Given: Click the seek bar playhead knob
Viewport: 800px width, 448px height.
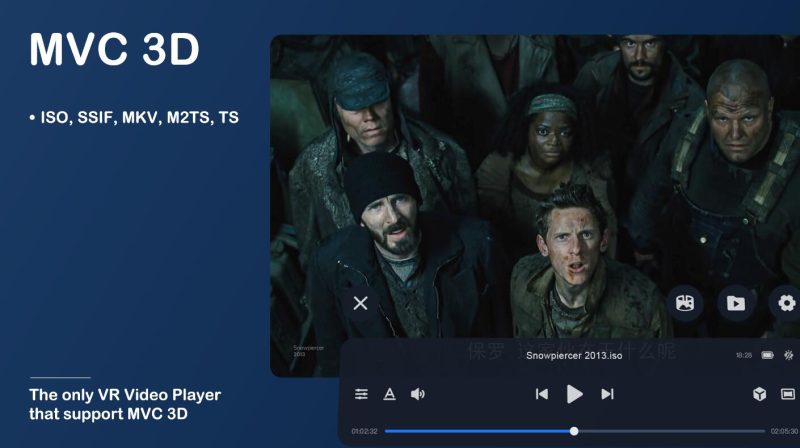Looking at the screenshot, I should [x=574, y=431].
